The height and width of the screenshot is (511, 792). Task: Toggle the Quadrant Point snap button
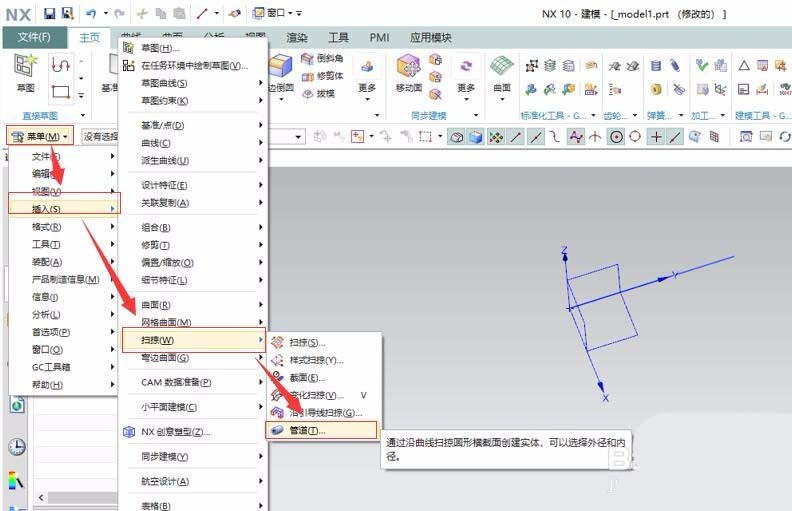[635, 137]
